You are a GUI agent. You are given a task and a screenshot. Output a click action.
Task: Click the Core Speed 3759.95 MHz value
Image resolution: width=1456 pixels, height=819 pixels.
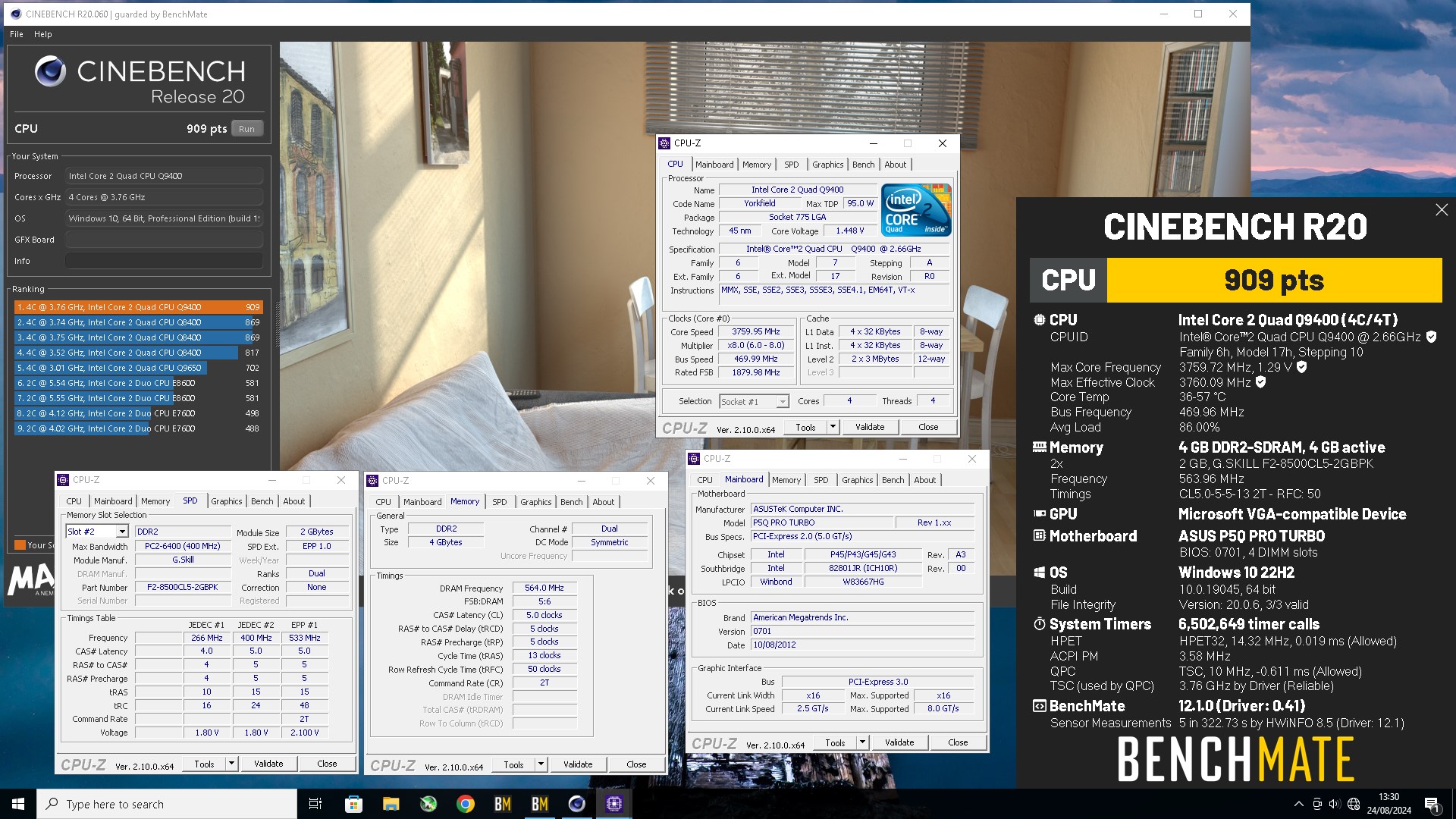click(x=755, y=331)
